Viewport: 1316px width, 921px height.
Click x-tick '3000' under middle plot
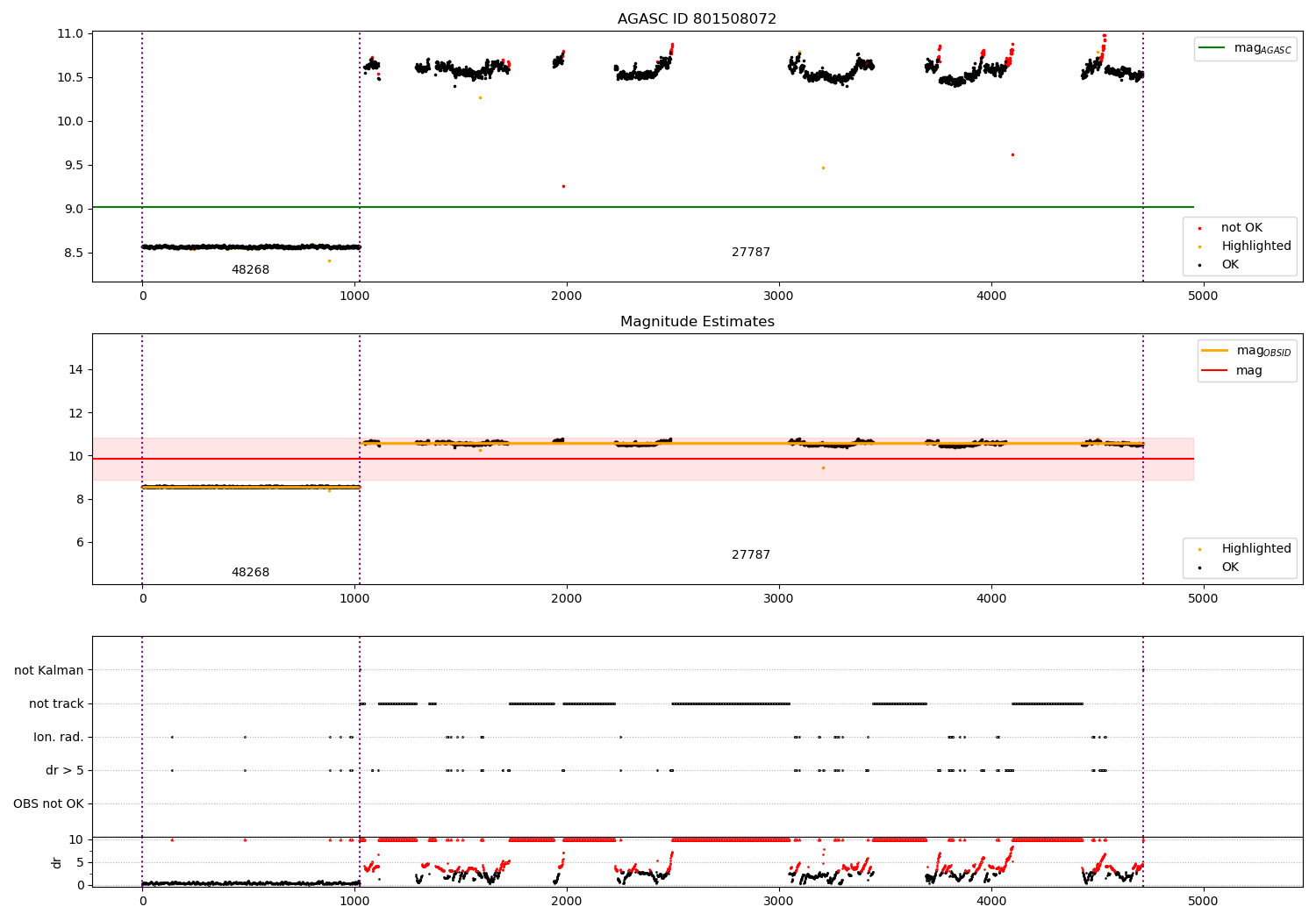click(x=779, y=598)
